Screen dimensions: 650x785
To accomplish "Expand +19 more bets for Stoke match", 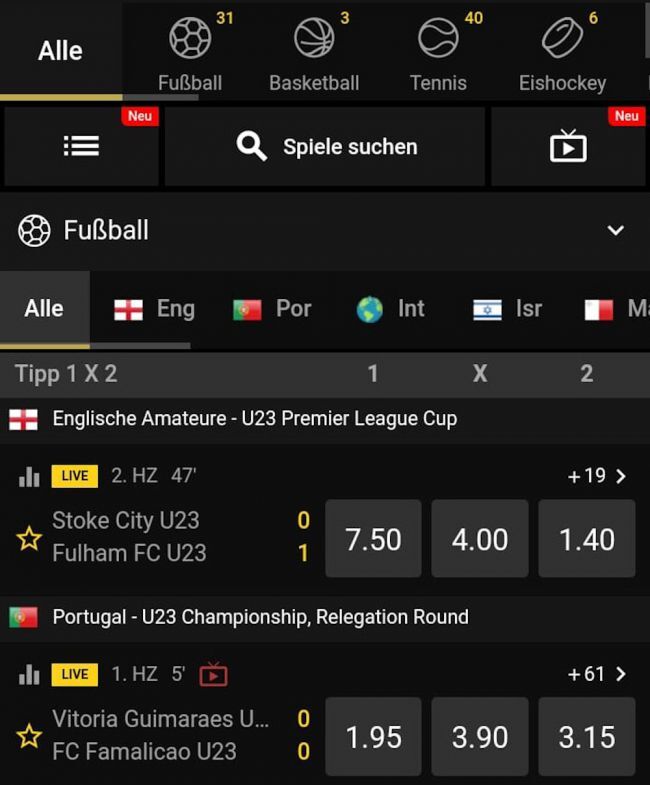I will tap(597, 476).
